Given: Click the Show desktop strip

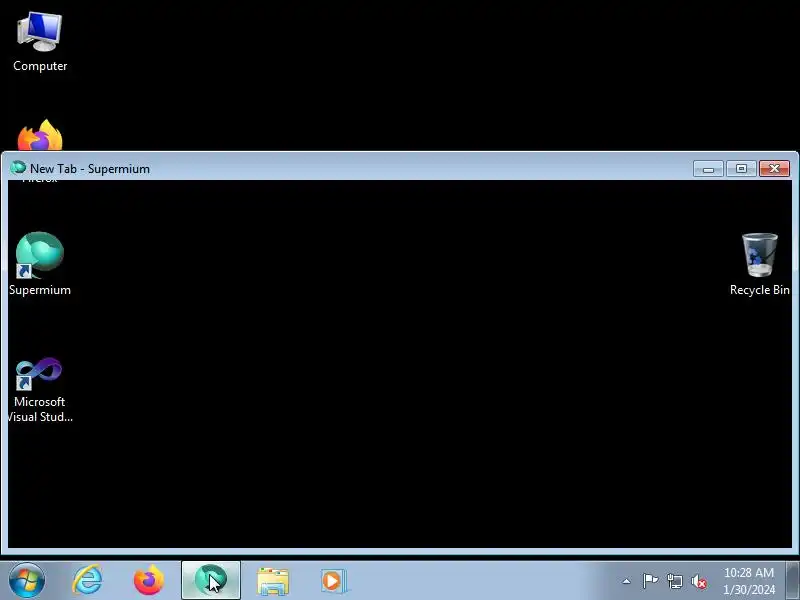Looking at the screenshot, I should tap(793, 581).
